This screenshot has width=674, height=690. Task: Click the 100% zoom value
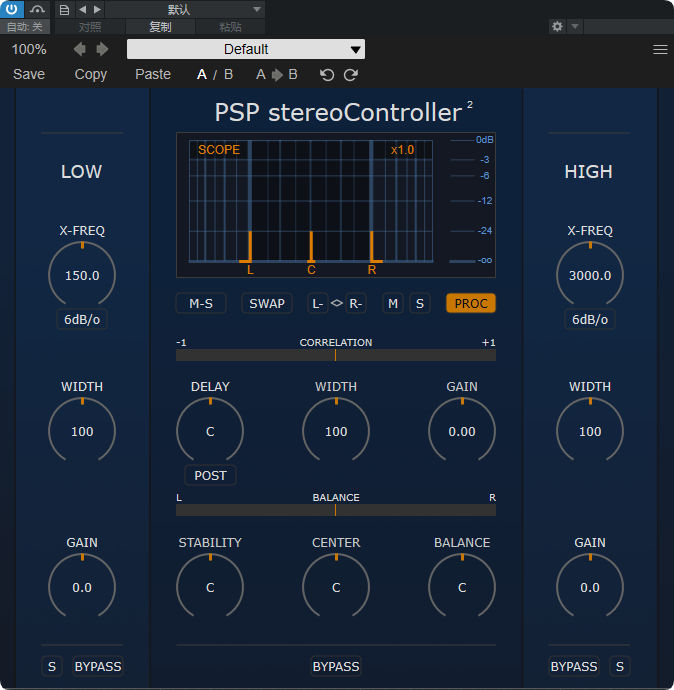(x=29, y=49)
